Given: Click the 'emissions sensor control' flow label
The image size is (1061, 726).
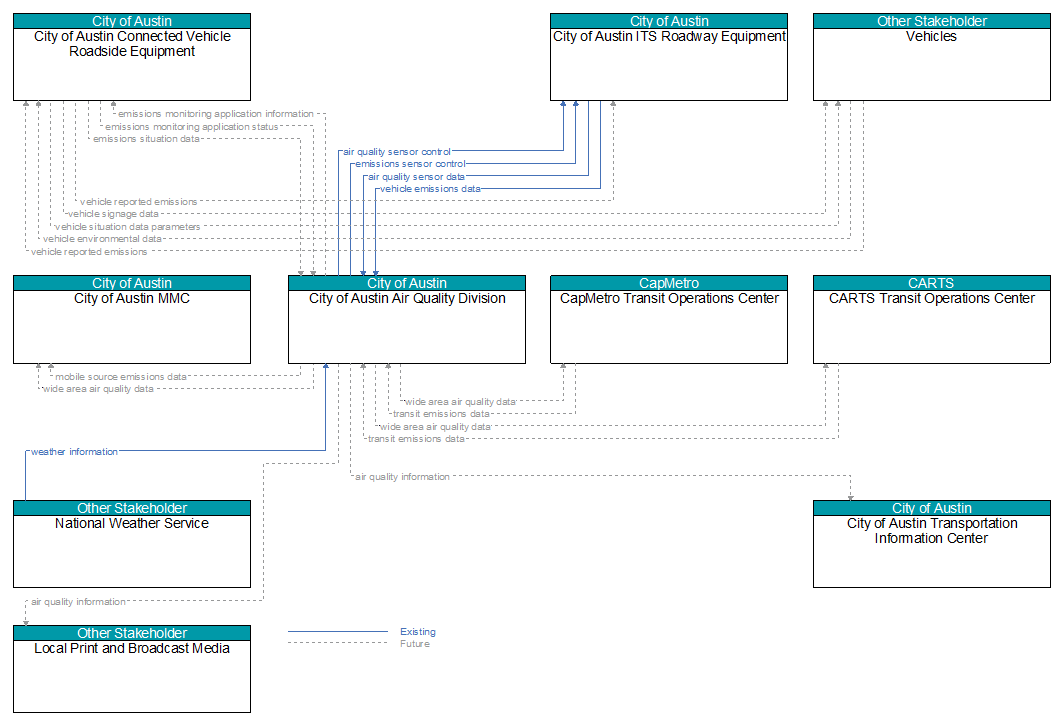Looking at the screenshot, I should [x=411, y=164].
